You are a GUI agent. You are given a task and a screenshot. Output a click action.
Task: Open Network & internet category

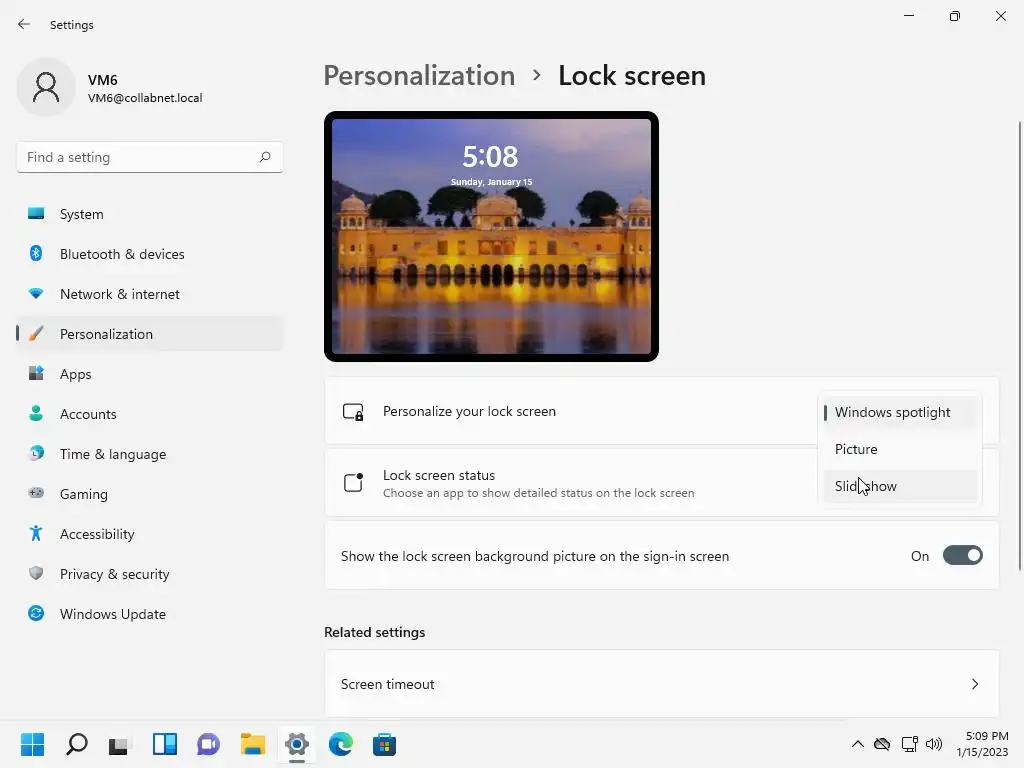150,294
